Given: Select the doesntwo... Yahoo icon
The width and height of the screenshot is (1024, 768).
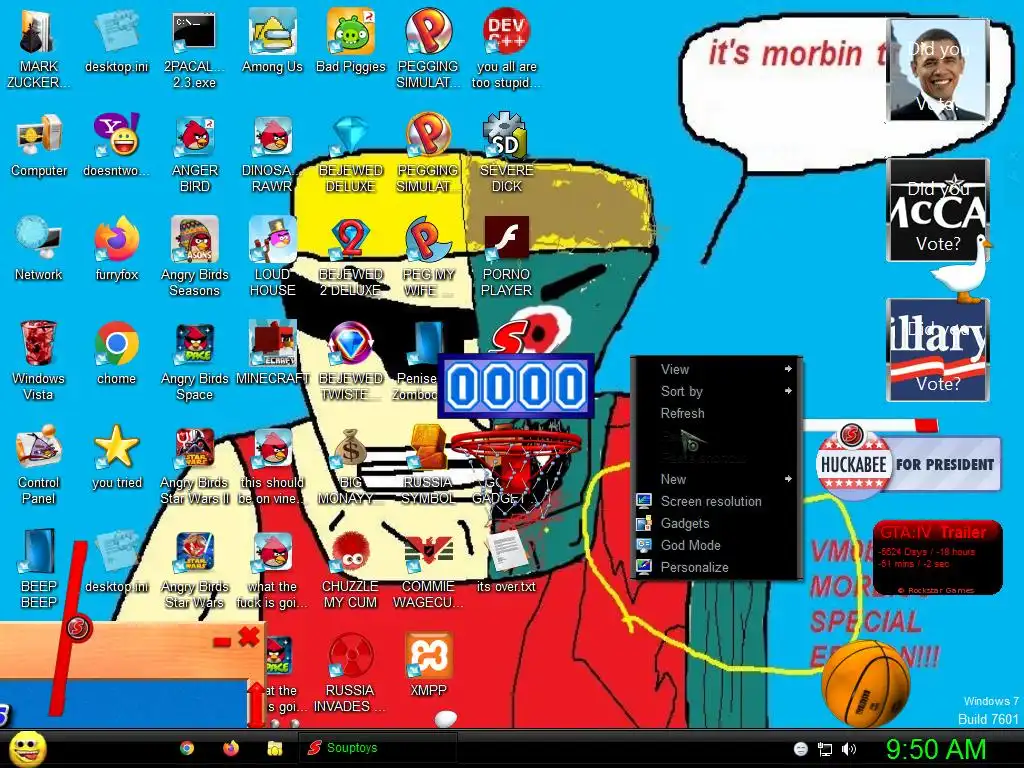Looking at the screenshot, I should pos(116,145).
